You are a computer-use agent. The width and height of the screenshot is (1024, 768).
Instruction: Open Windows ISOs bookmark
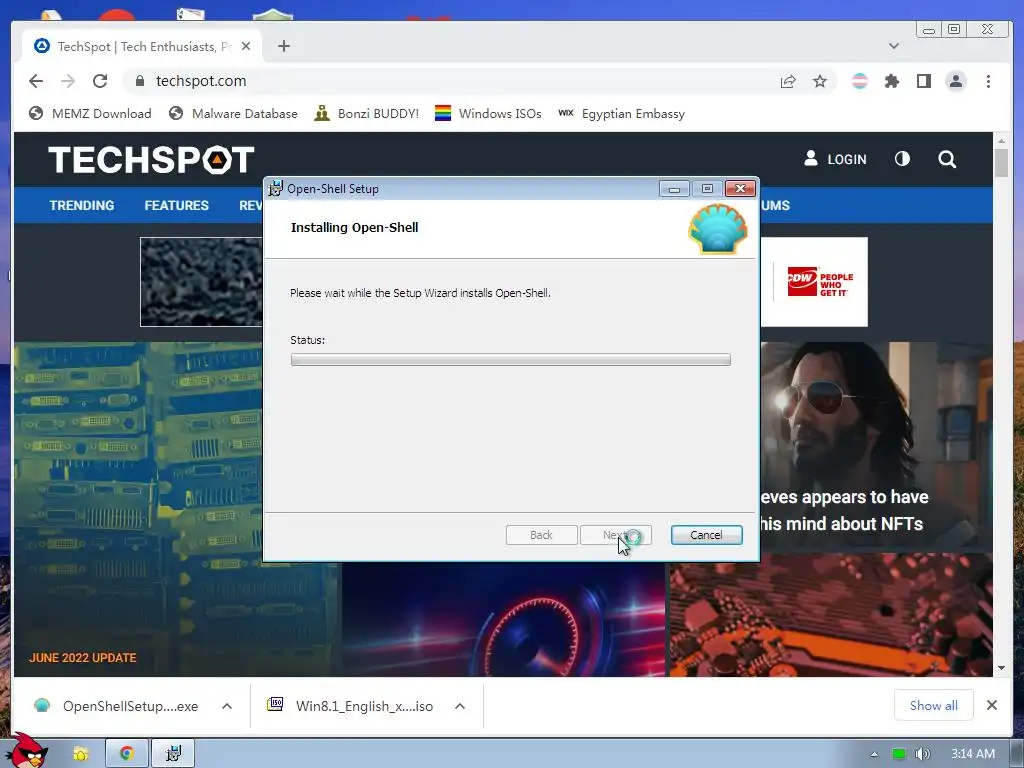pos(488,114)
